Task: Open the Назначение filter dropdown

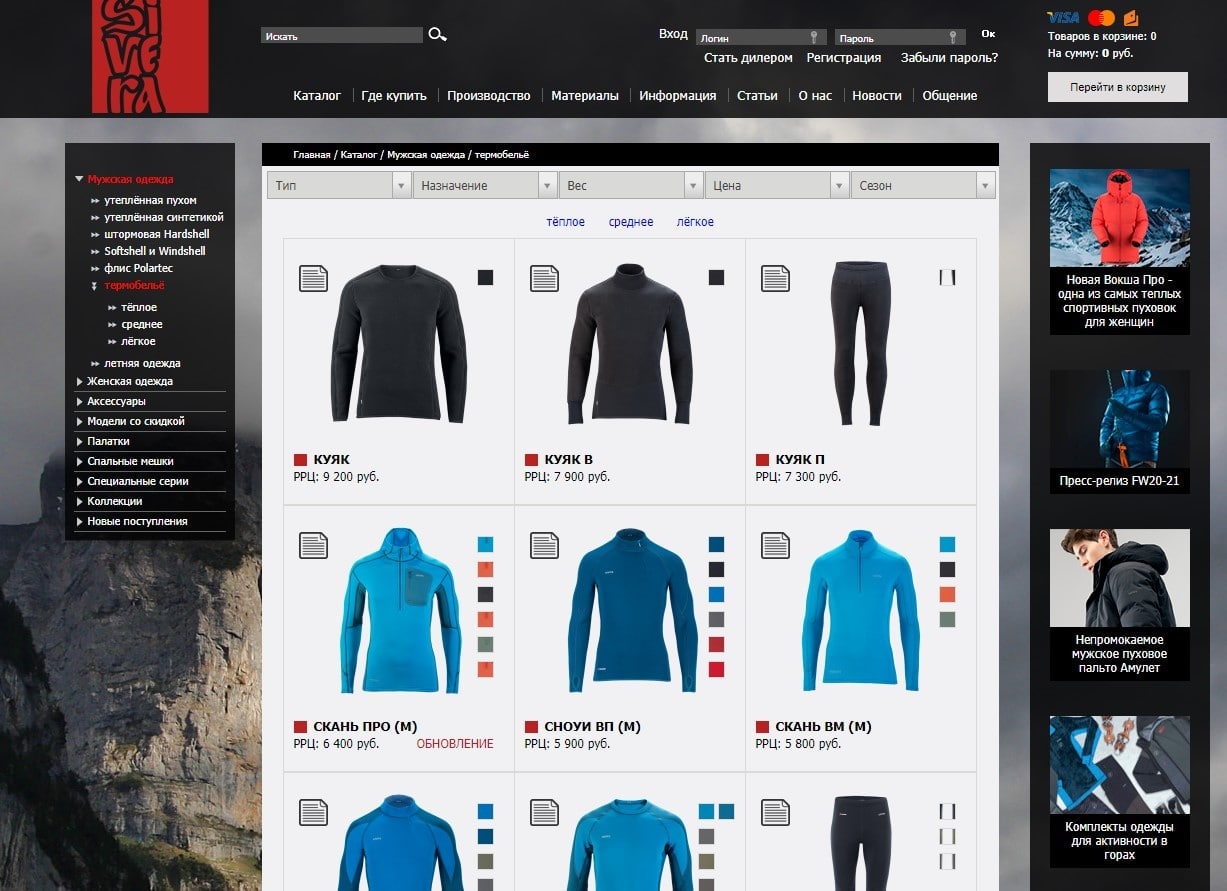Action: pyautogui.click(x=485, y=185)
